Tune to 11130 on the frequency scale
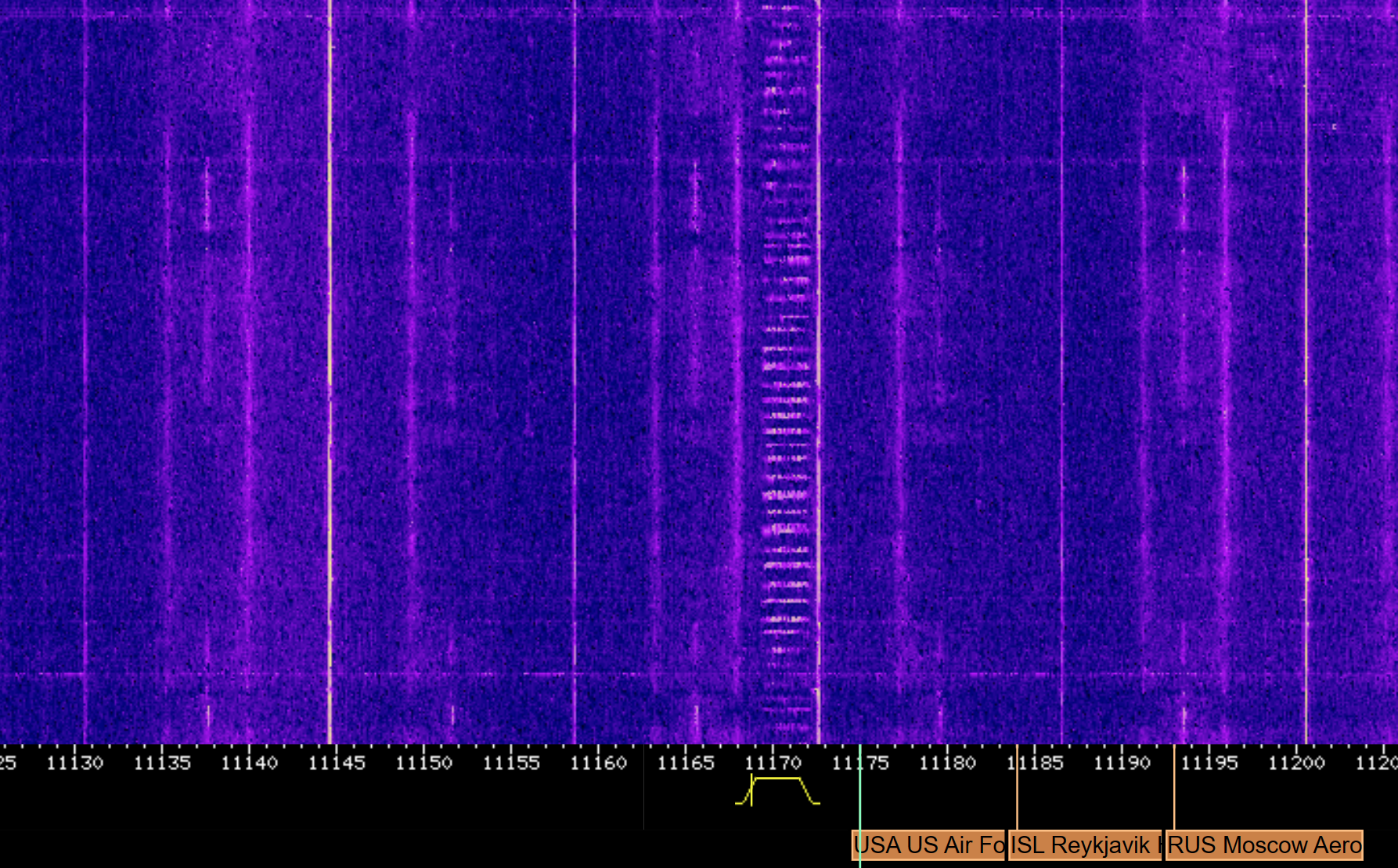The height and width of the screenshot is (868, 1398). (75, 762)
